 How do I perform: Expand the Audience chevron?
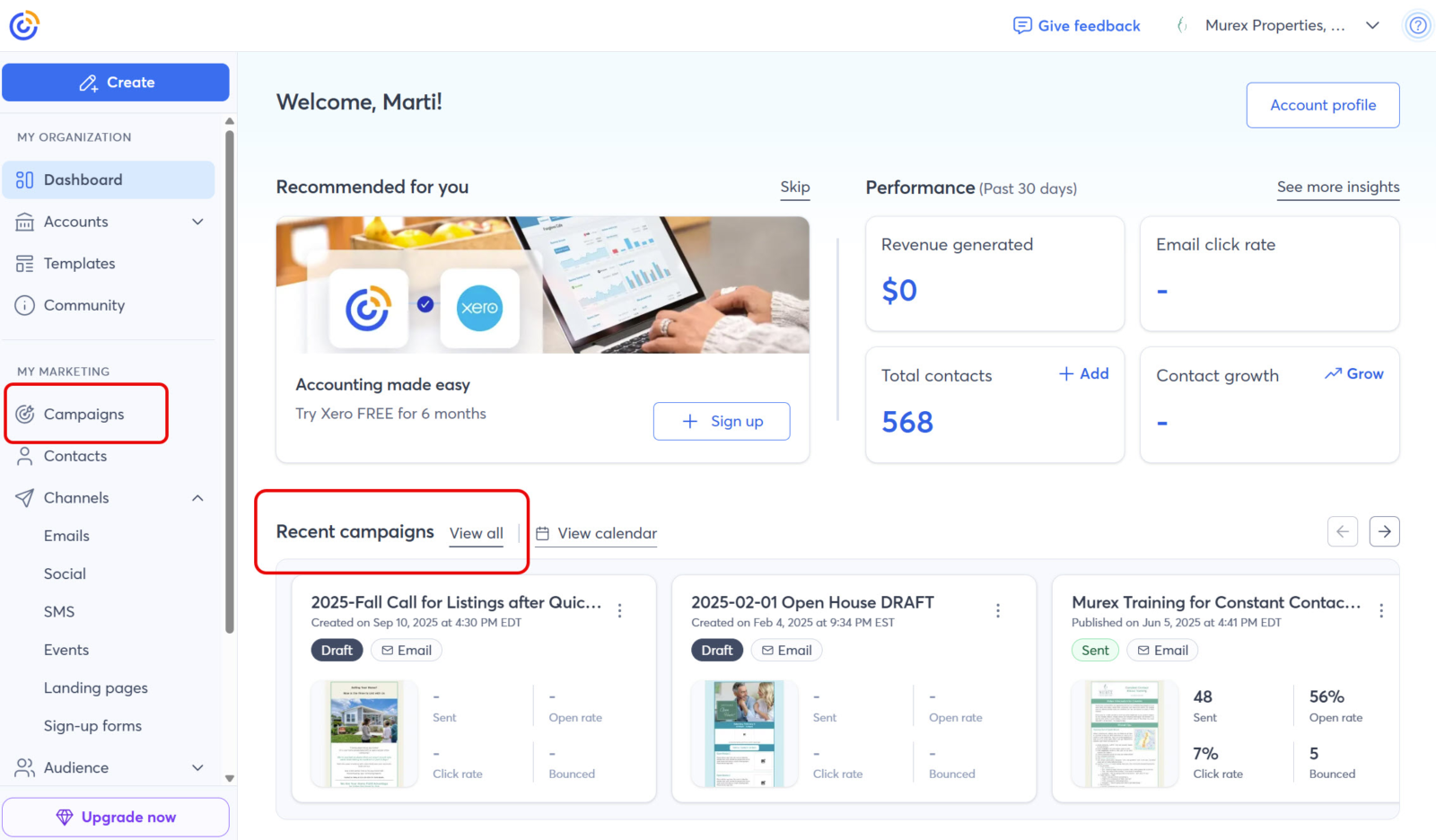(197, 768)
